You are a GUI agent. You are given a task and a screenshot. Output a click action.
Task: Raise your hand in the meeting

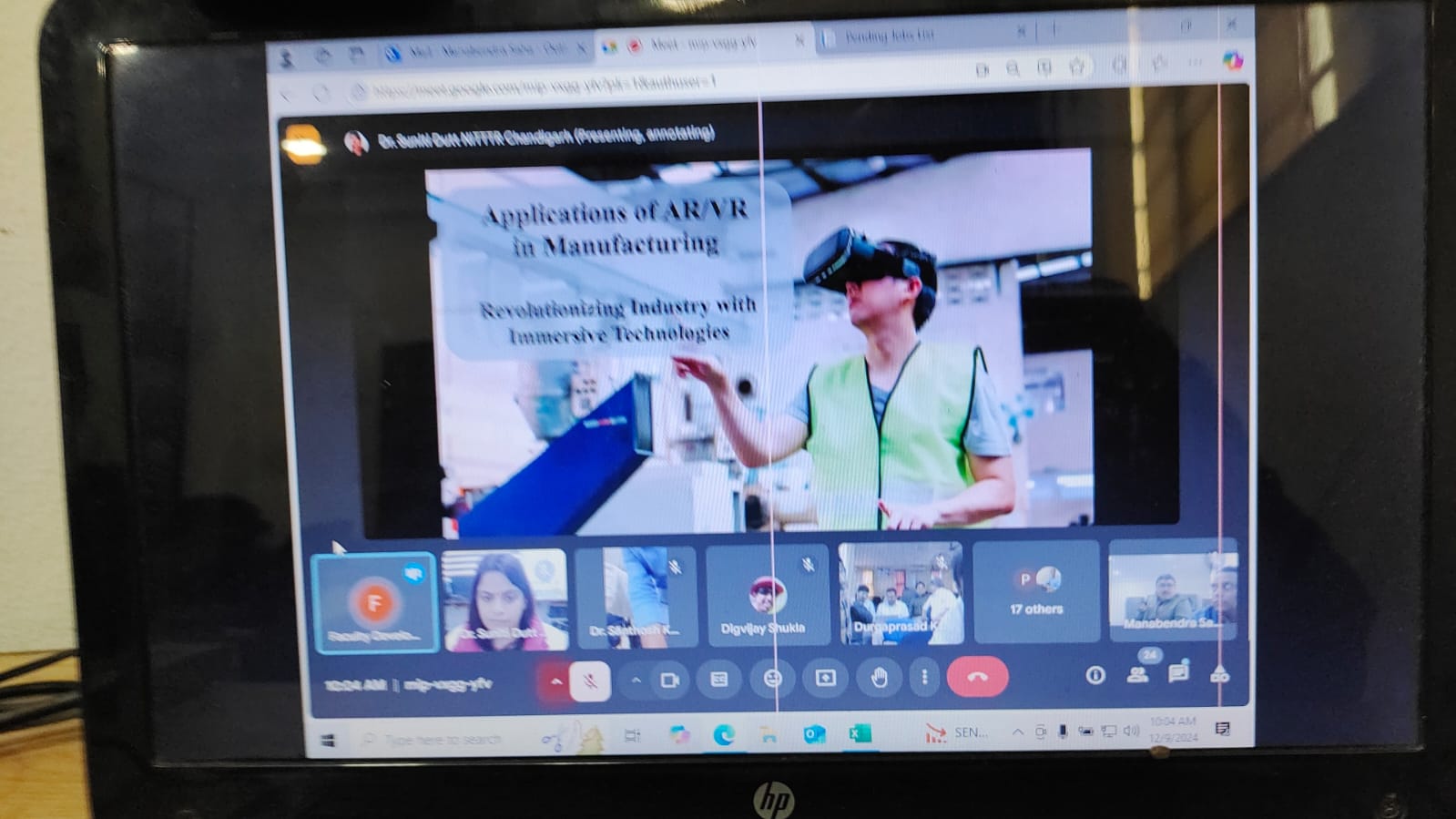pyautogui.click(x=879, y=678)
